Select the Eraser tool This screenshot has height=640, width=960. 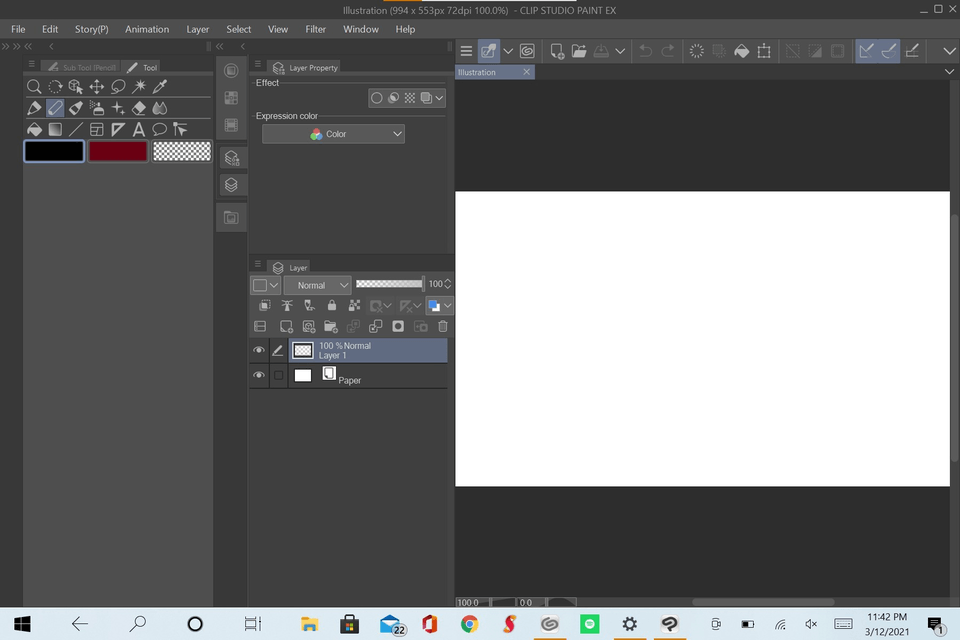click(139, 108)
